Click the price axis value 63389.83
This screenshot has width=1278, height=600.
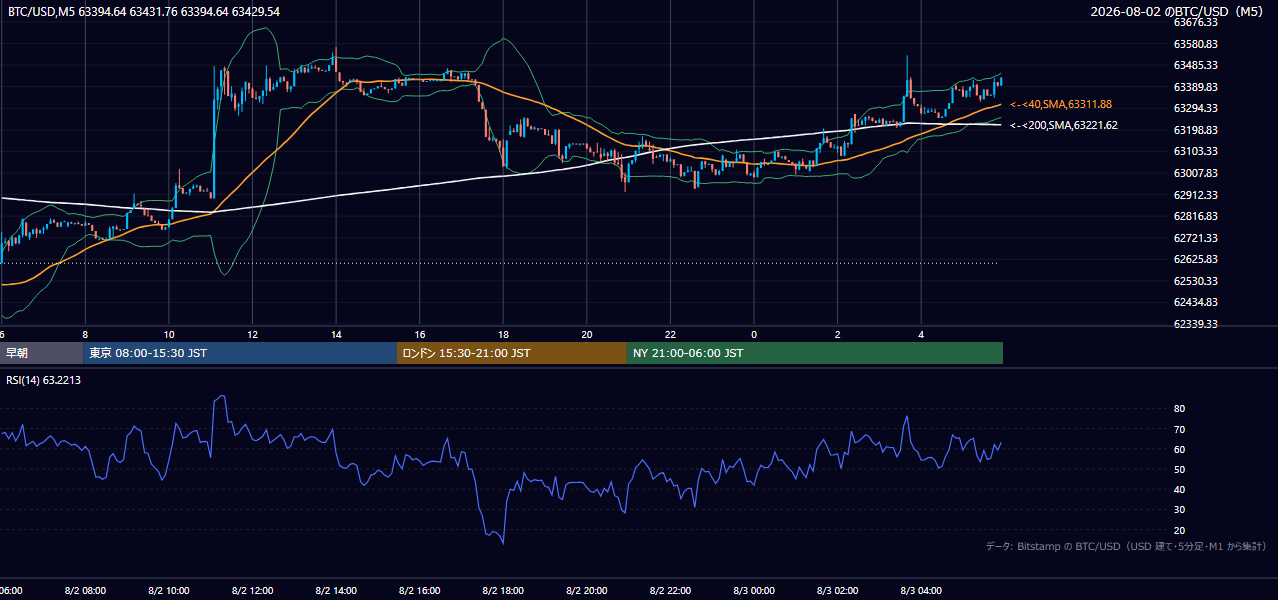coord(1195,87)
